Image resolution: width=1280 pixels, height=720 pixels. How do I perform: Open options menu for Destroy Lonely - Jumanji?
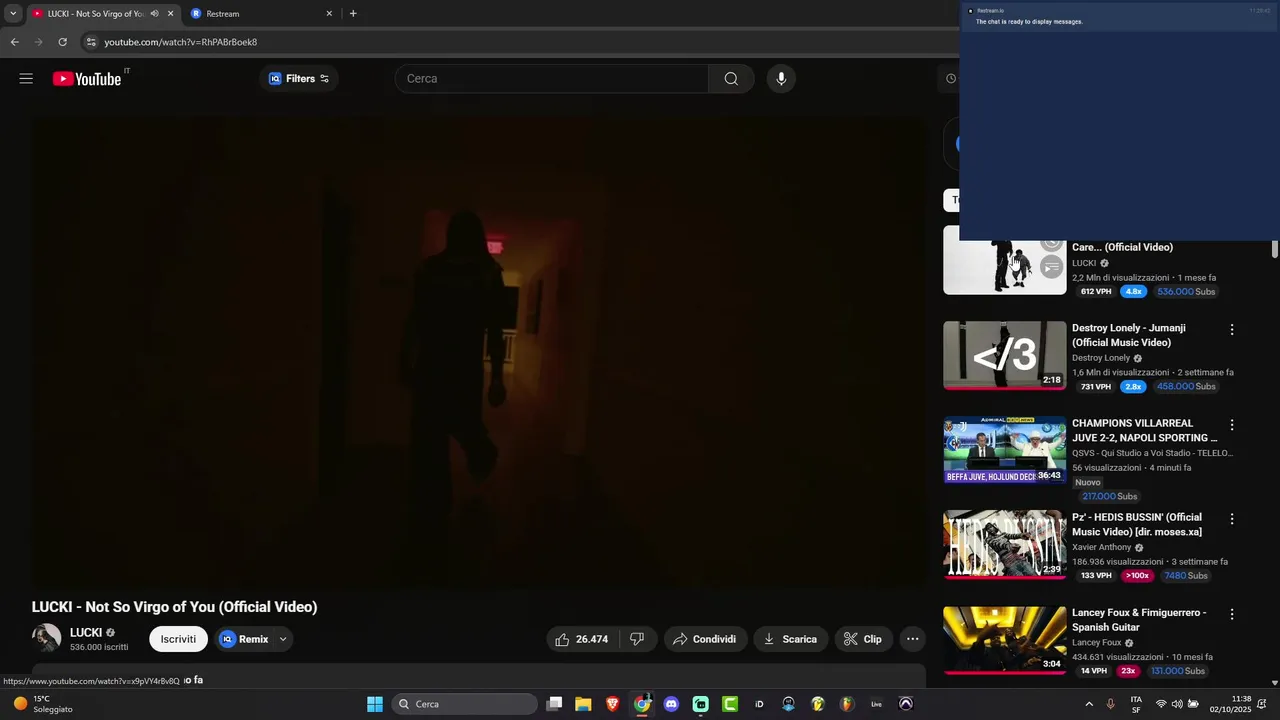click(x=1232, y=329)
